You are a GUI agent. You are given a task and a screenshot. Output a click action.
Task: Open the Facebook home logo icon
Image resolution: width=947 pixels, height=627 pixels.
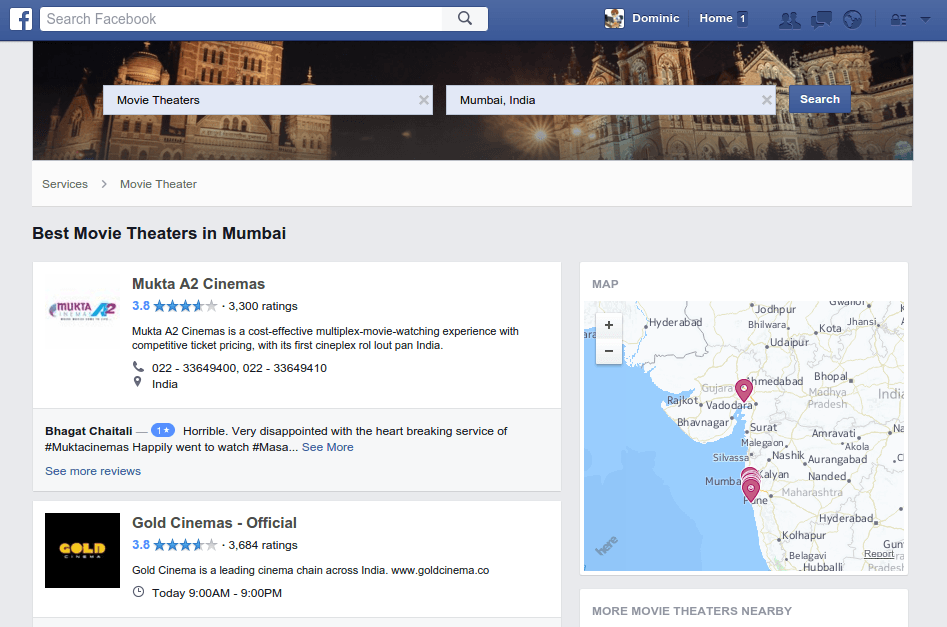click(20, 18)
